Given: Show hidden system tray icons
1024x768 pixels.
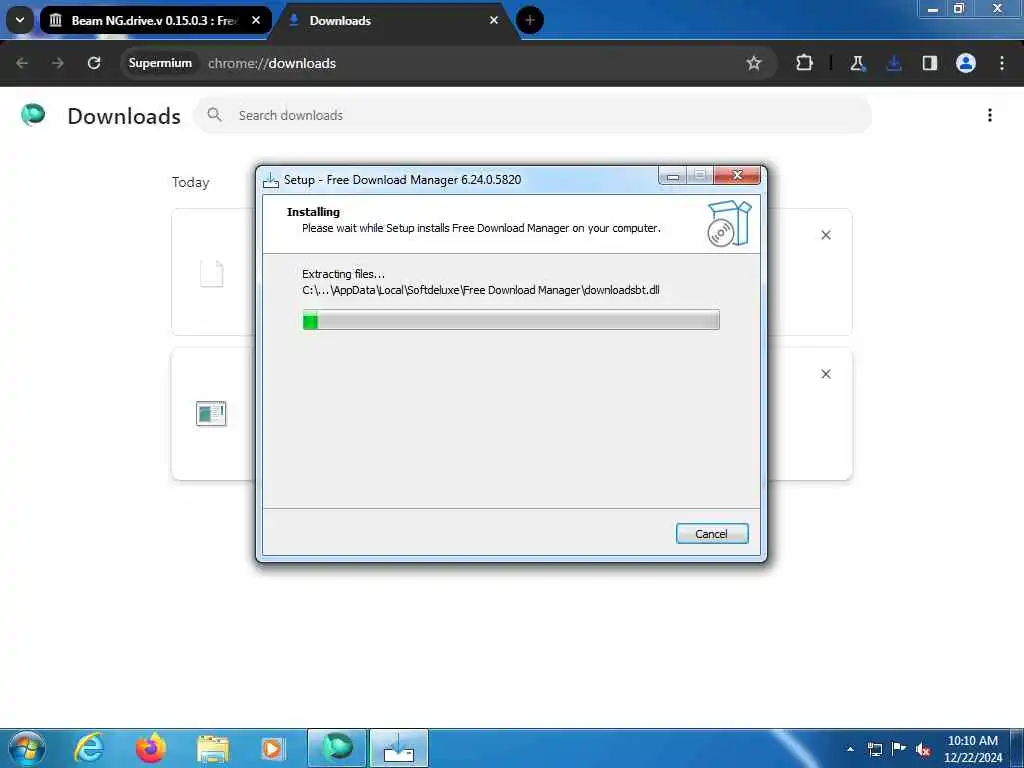Looking at the screenshot, I should 850,749.
